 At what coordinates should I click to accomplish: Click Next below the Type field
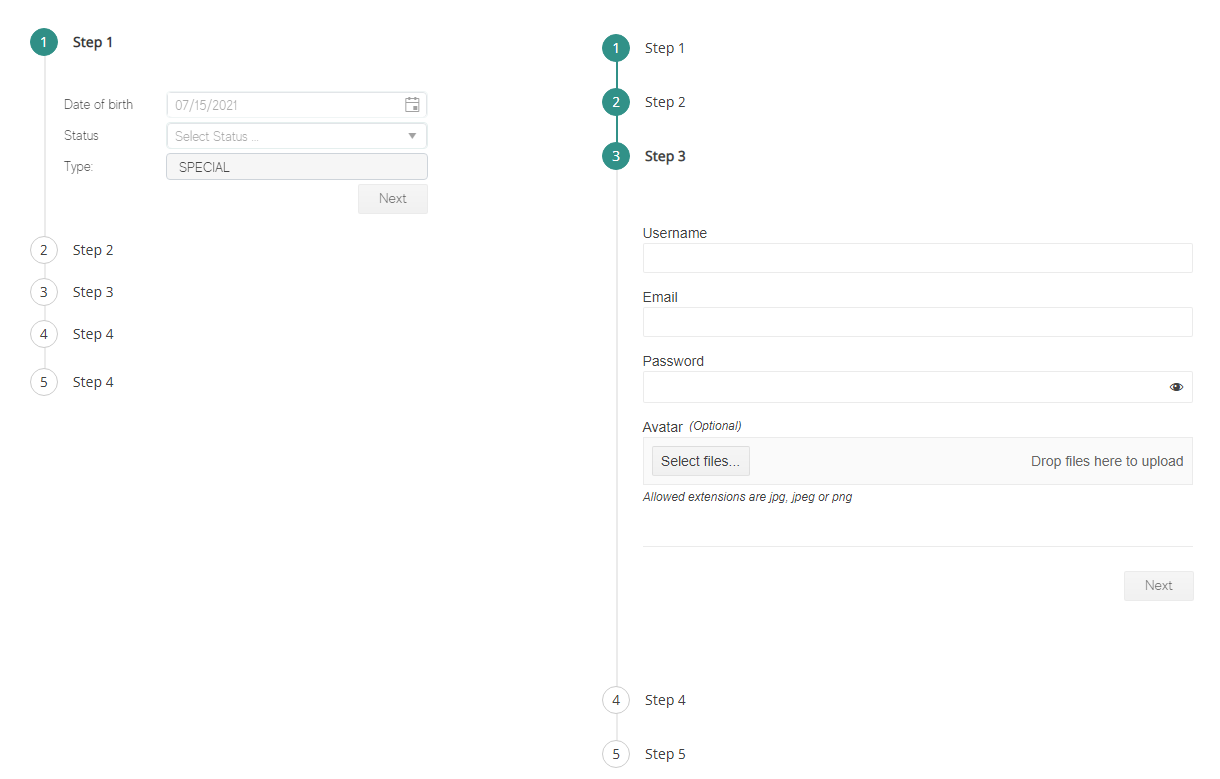pyautogui.click(x=392, y=199)
